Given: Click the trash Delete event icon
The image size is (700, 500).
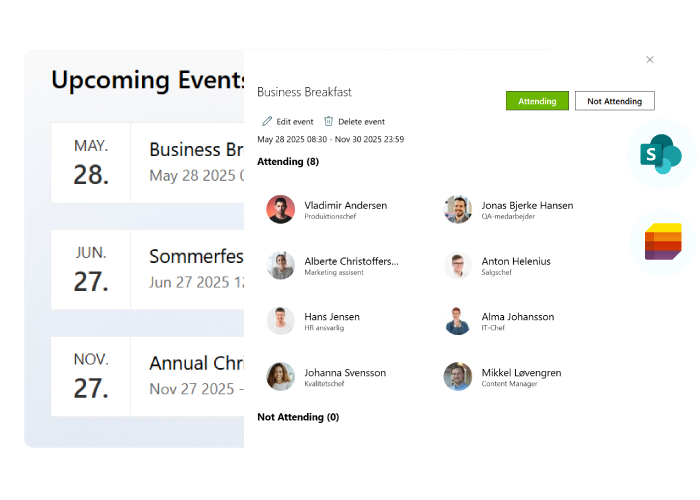Looking at the screenshot, I should (x=329, y=121).
